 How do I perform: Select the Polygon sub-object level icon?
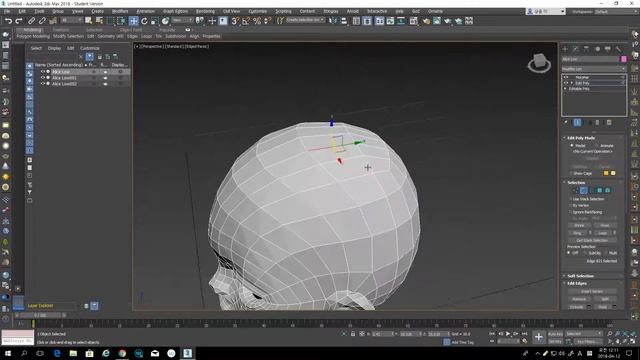point(600,190)
